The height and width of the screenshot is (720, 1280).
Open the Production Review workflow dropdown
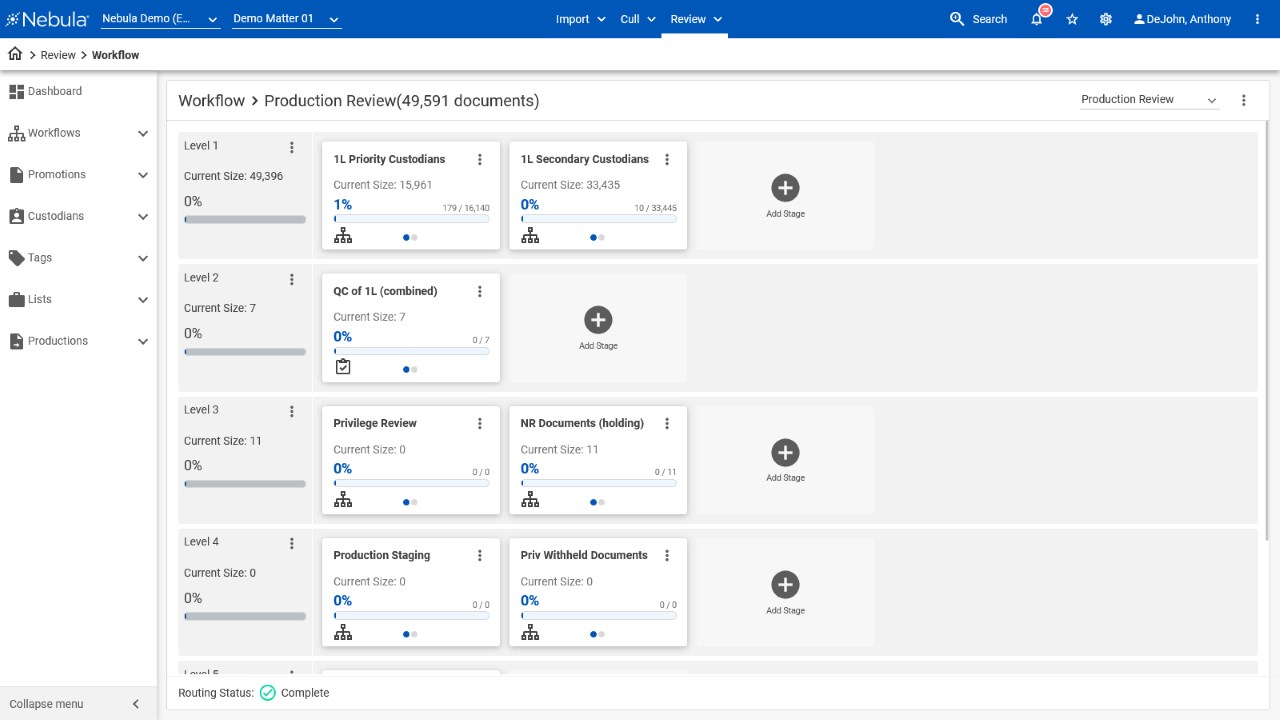pos(1149,100)
